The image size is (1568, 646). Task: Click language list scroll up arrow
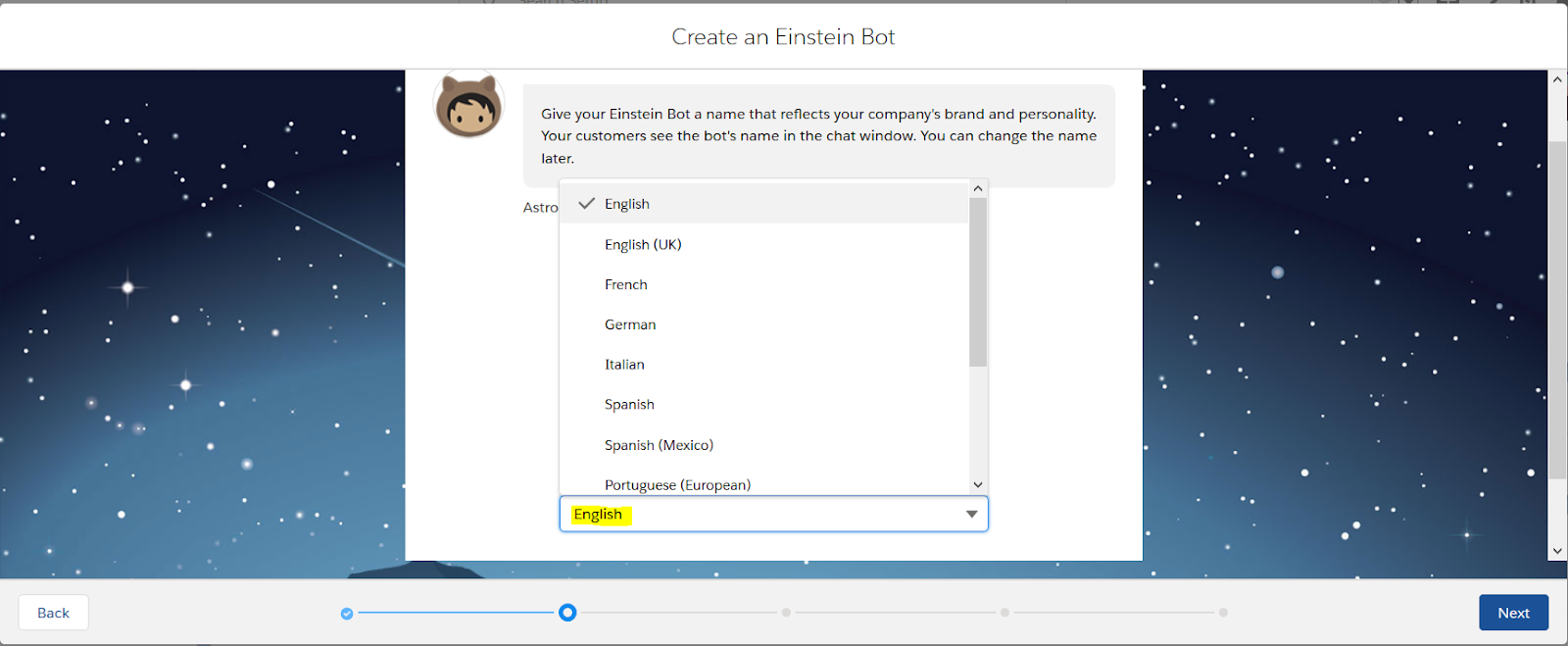click(977, 188)
